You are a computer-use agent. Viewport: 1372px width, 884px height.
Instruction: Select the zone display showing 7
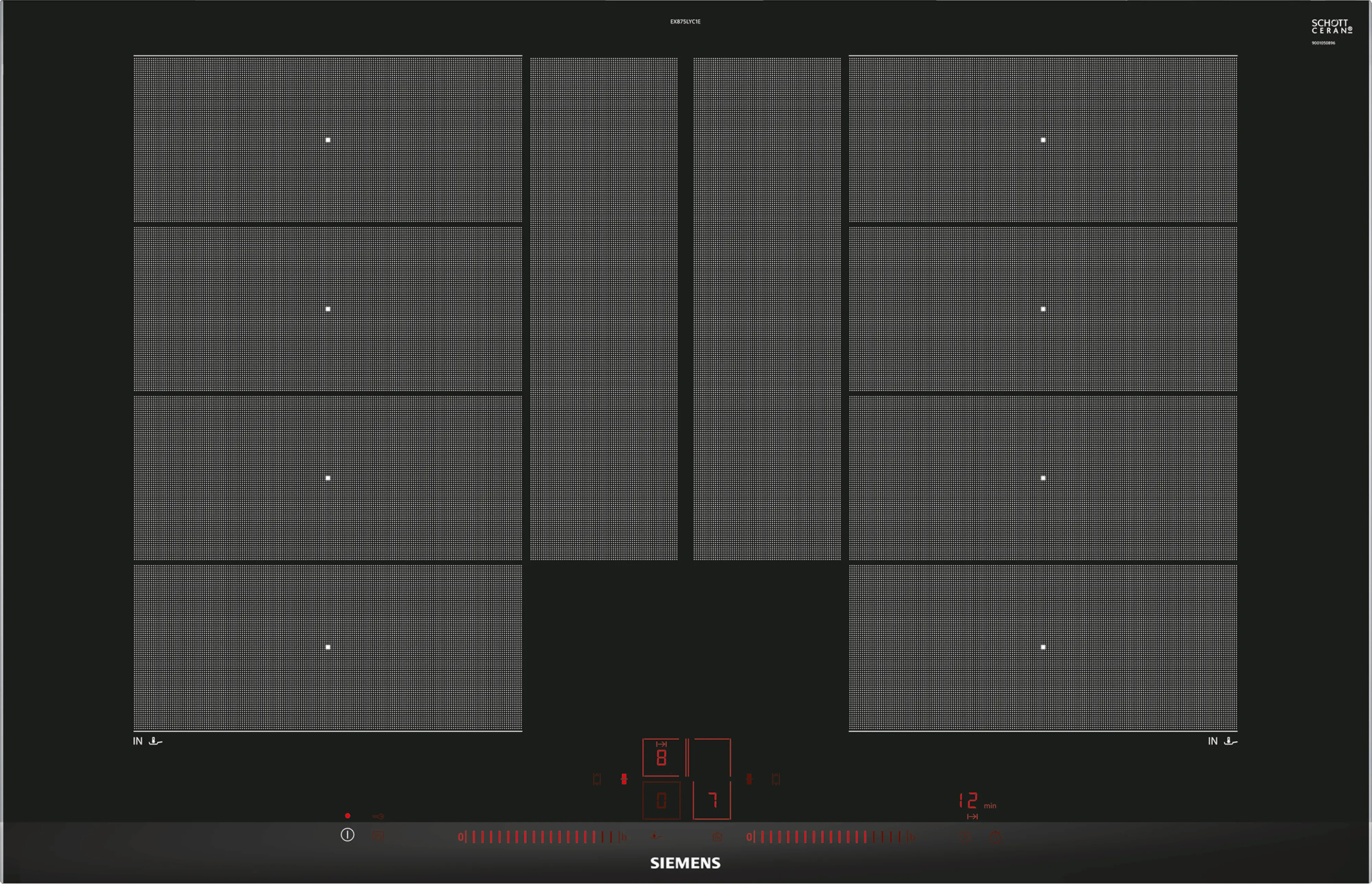pos(712,800)
